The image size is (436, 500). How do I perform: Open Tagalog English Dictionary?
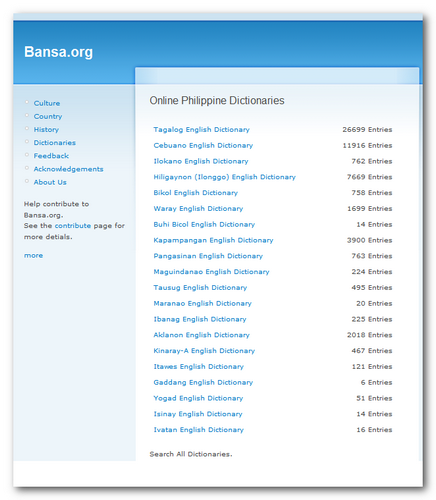pyautogui.click(x=201, y=130)
